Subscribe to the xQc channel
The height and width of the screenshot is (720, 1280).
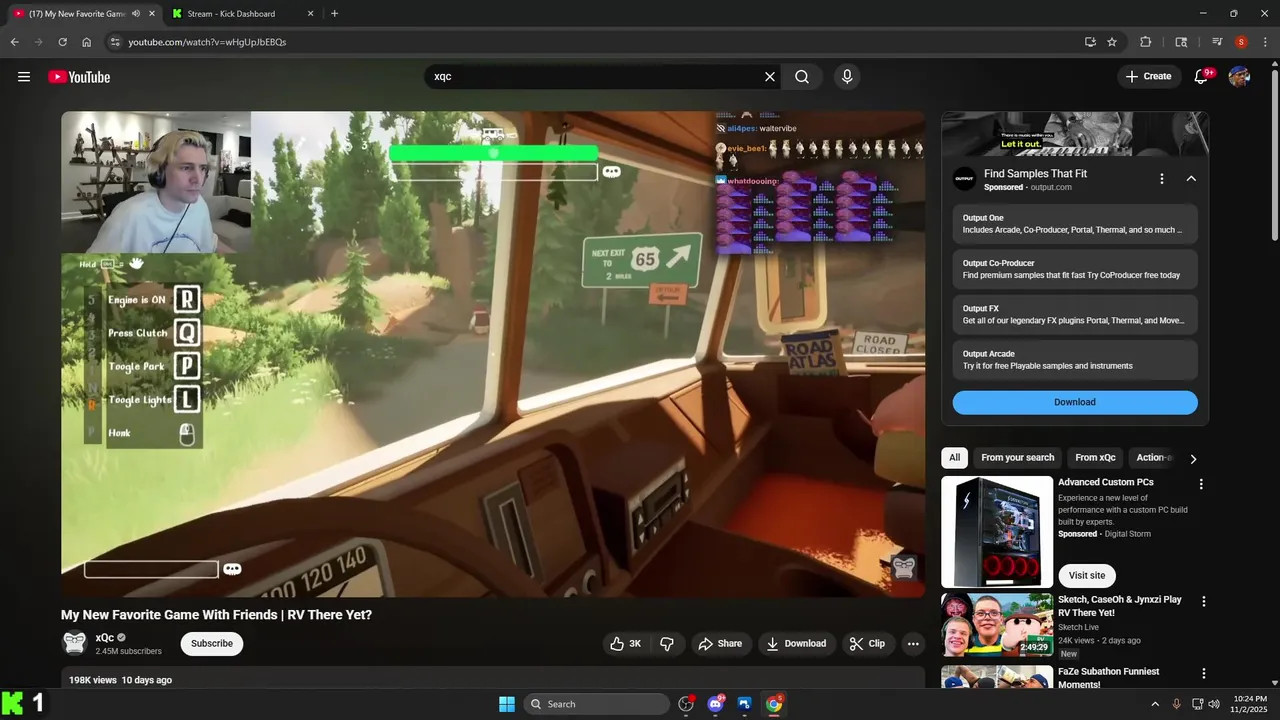[212, 644]
